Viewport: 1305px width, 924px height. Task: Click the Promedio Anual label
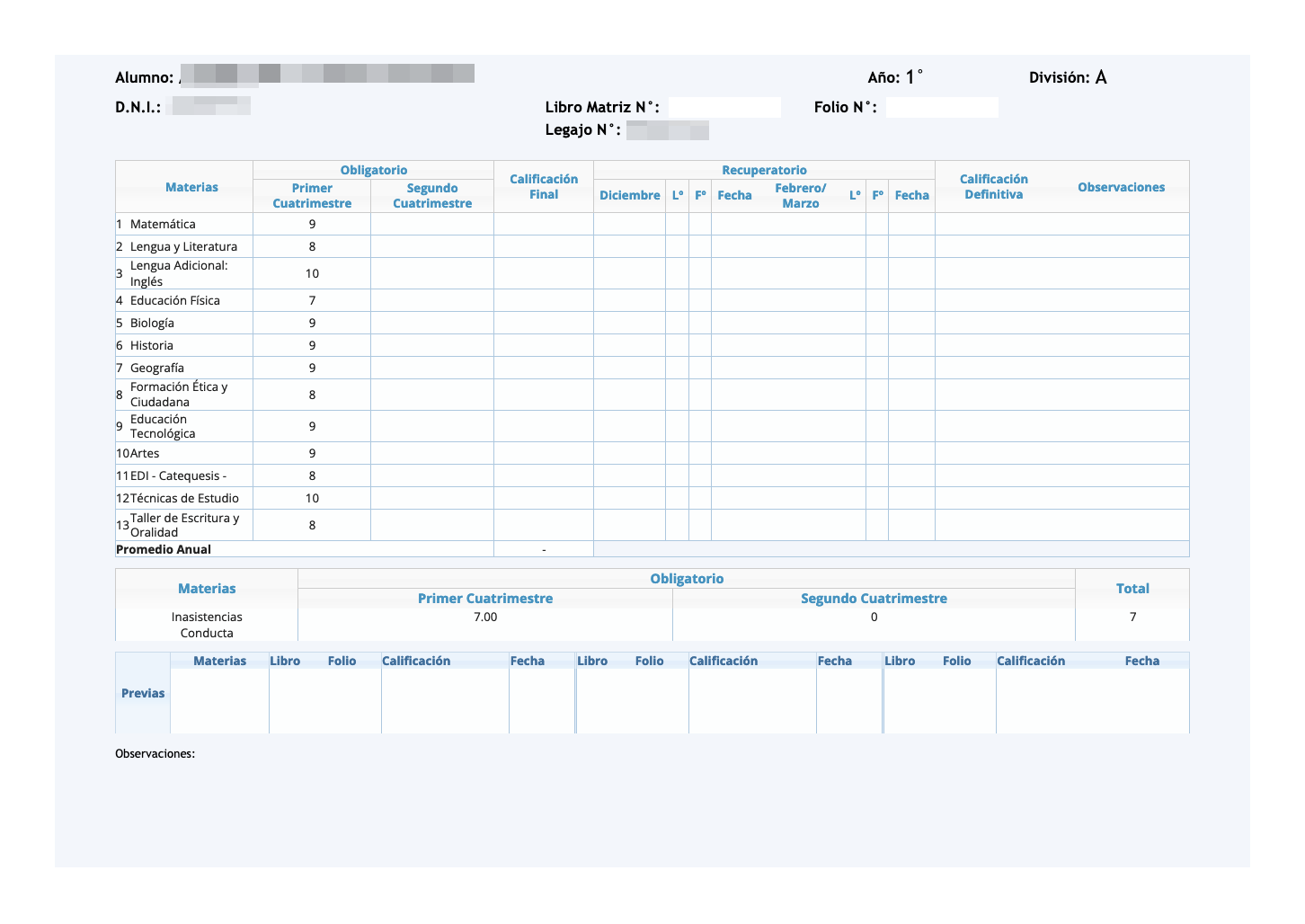tap(164, 549)
